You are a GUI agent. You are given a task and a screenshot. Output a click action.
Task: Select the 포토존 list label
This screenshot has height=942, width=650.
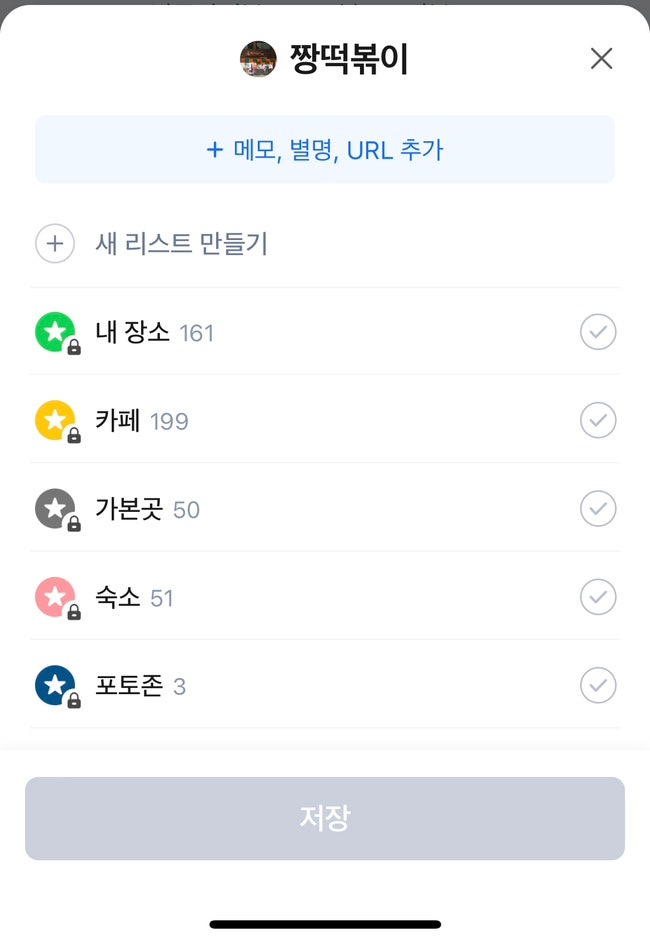[x=129, y=686]
